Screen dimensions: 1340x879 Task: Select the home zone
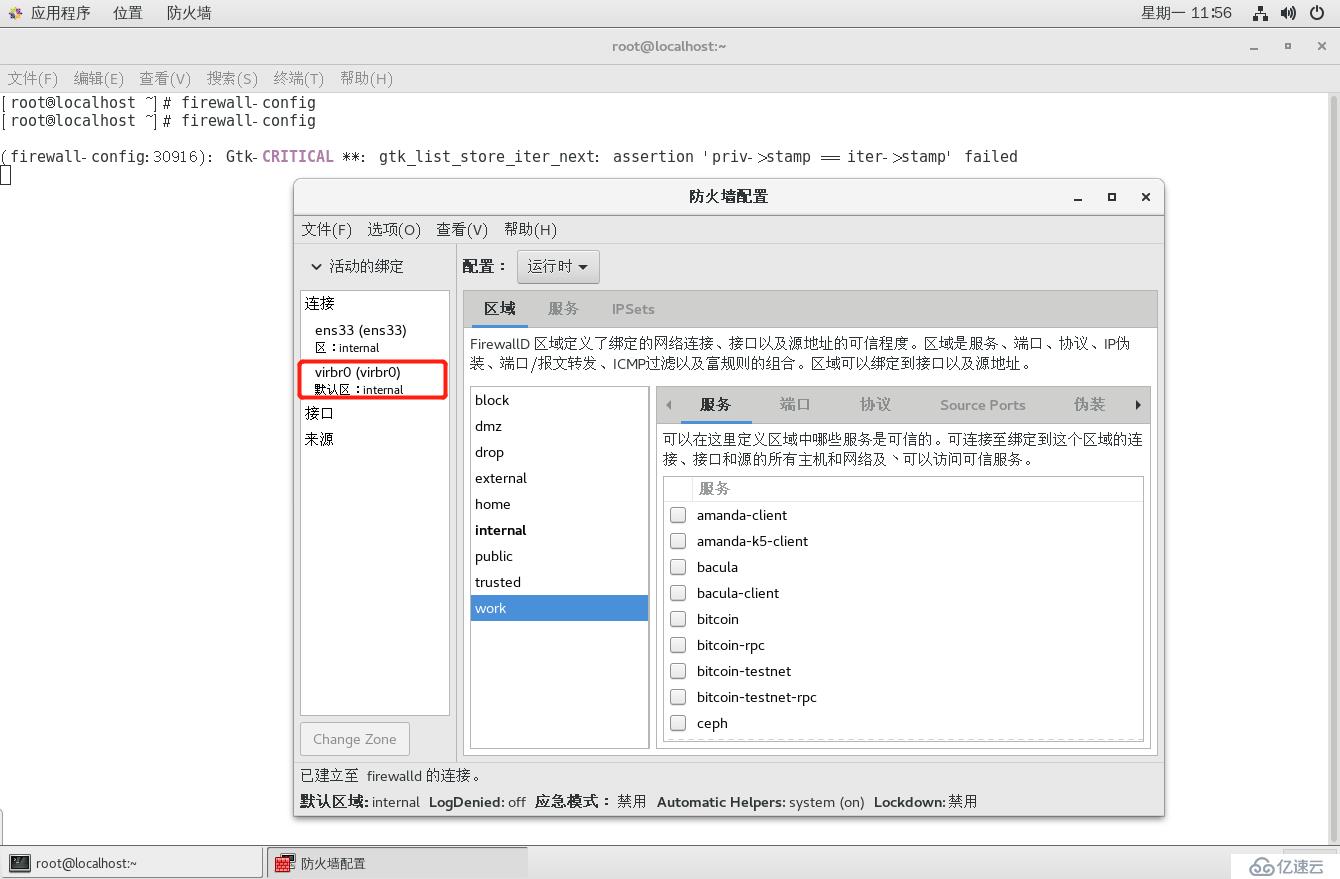559,504
